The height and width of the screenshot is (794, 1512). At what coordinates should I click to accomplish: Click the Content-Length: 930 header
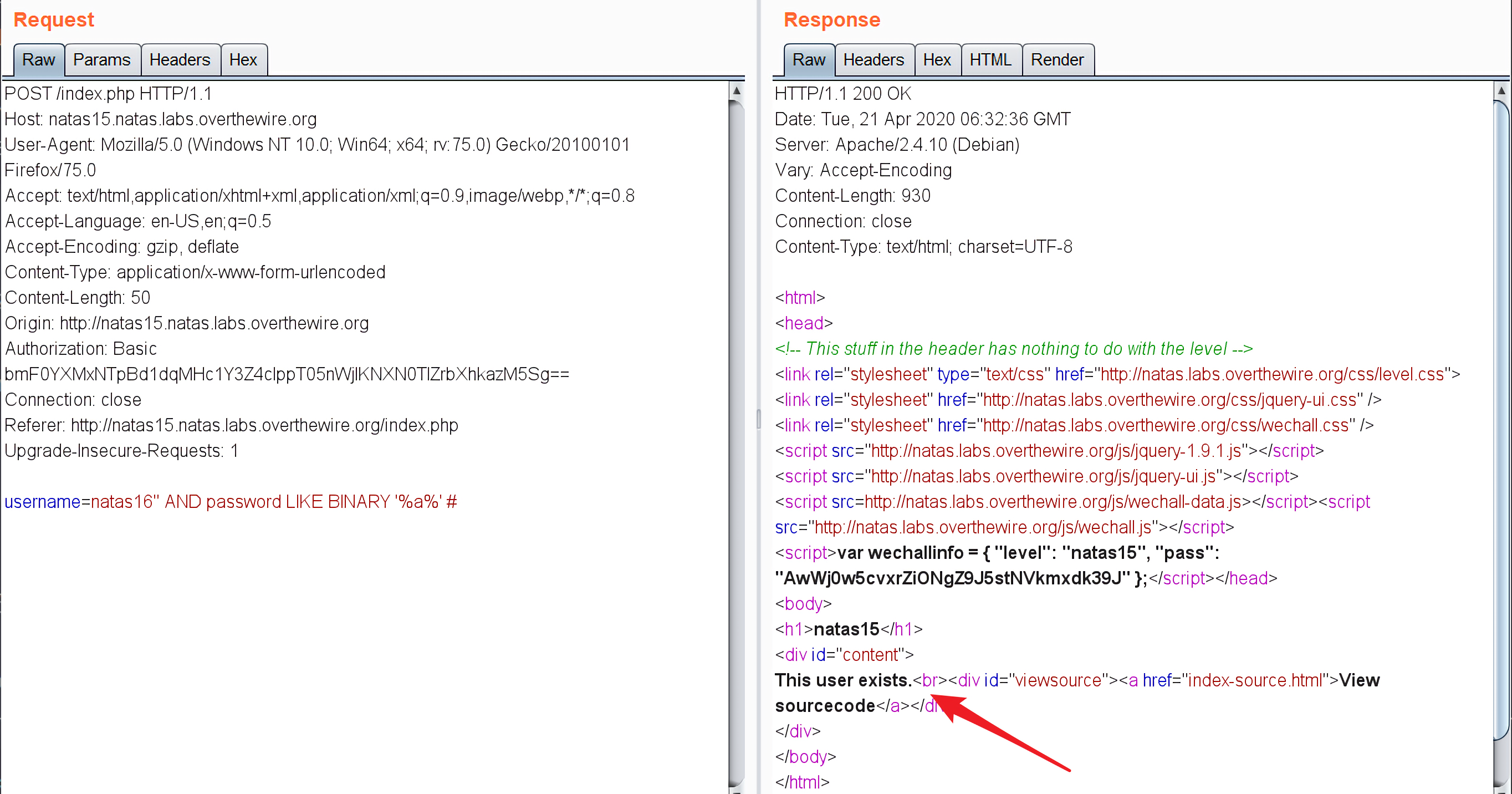coord(853,196)
